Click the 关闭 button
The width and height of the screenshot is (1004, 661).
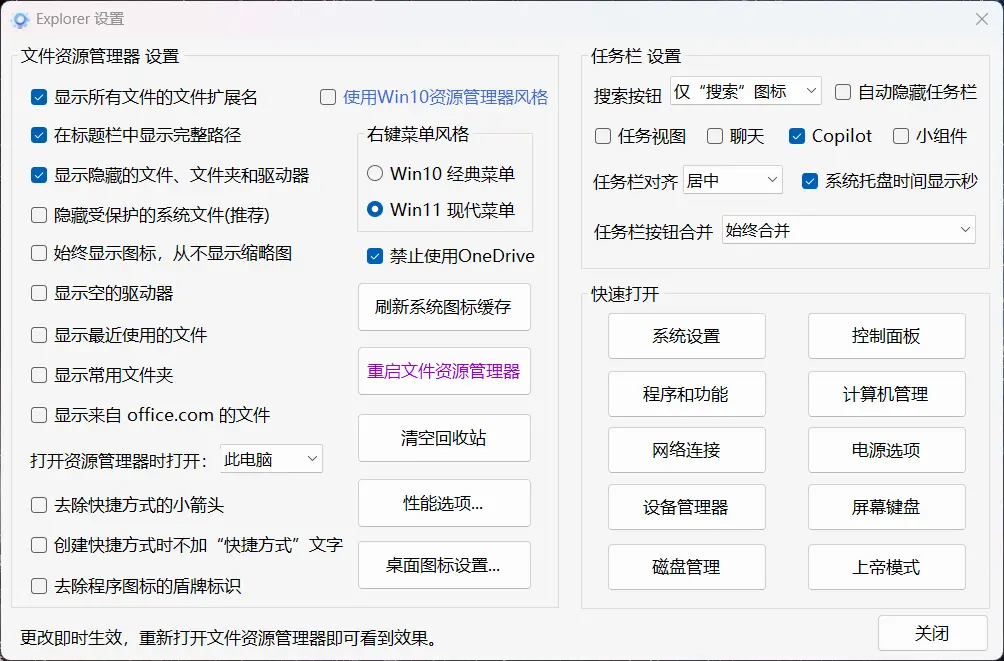932,633
